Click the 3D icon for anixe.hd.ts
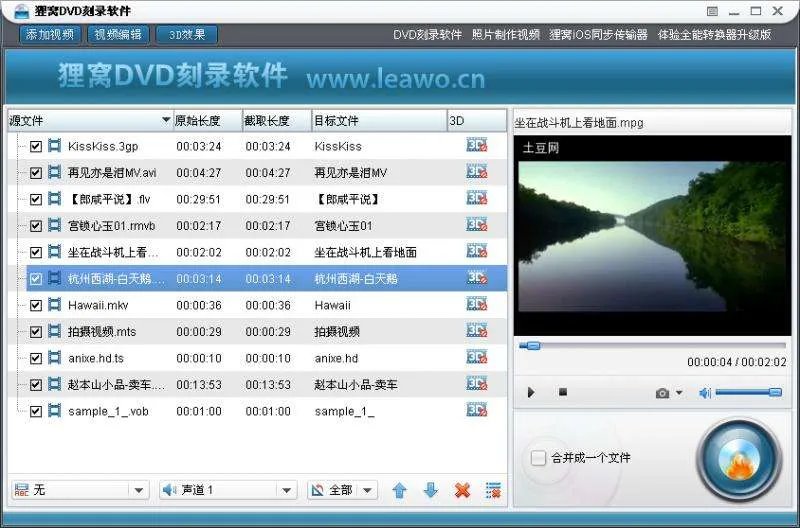 477,357
